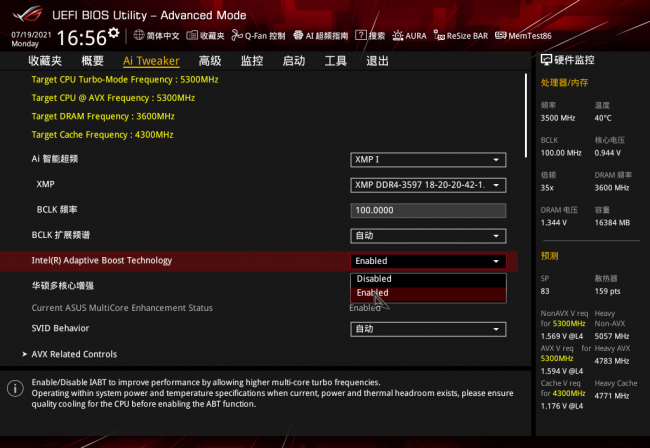Open BCLK 扩展频谱 dropdown
The width and height of the screenshot is (650, 448).
click(428, 236)
